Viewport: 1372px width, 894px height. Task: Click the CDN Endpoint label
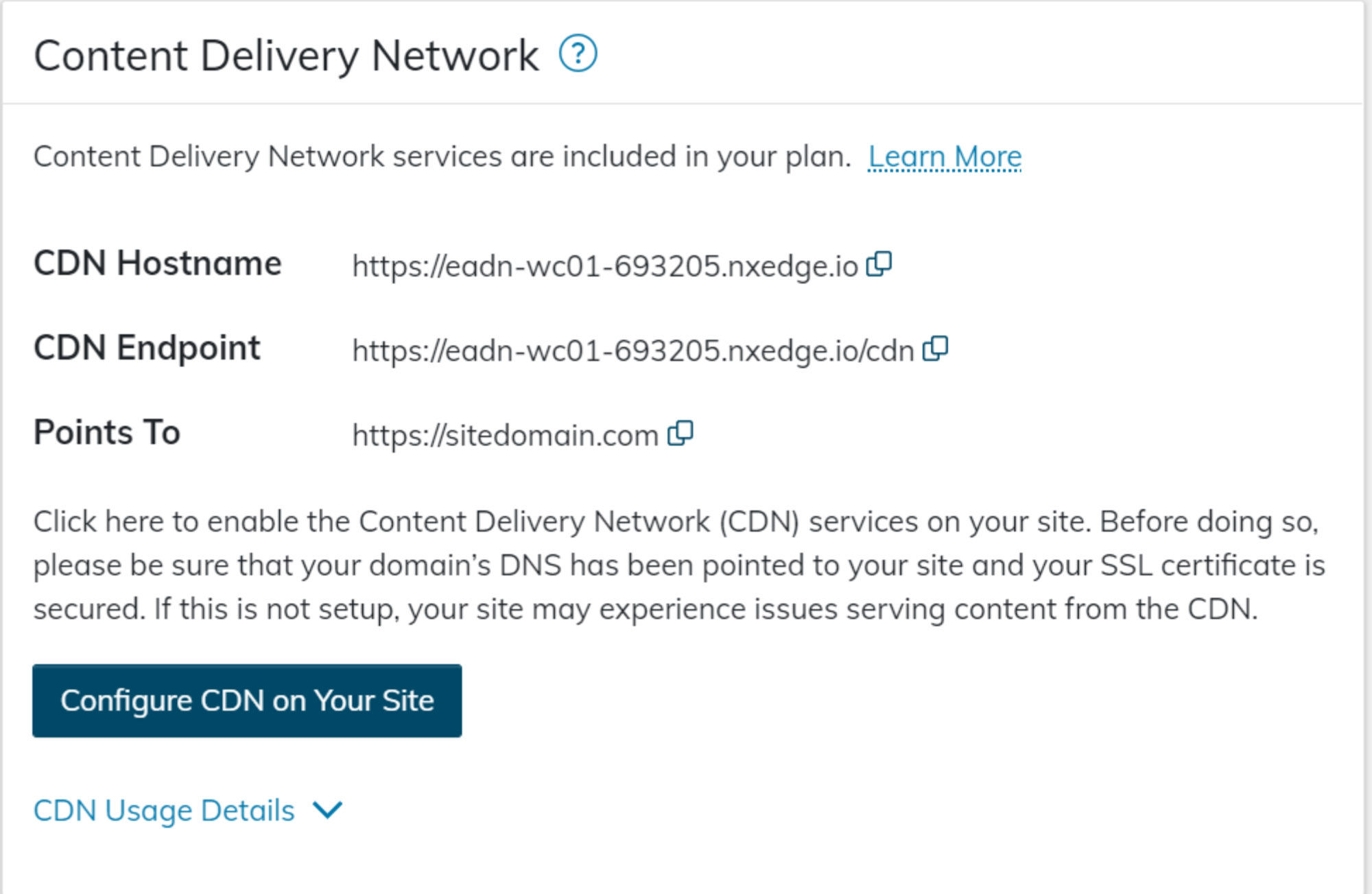click(147, 349)
